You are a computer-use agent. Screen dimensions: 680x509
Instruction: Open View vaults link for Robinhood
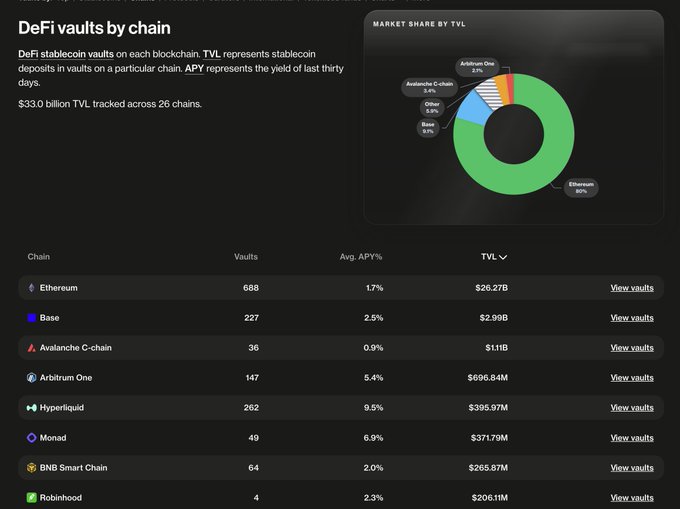(632, 498)
